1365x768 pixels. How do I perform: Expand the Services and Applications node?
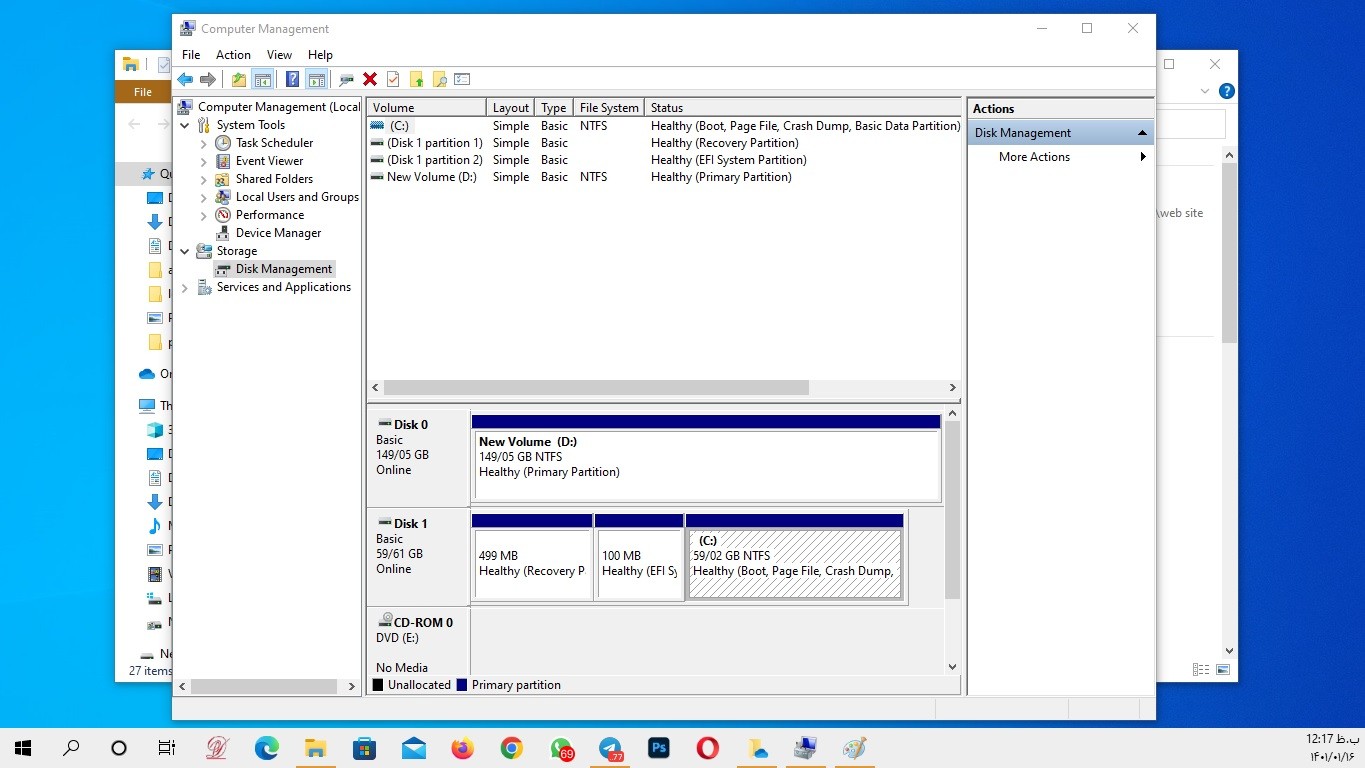pos(185,288)
